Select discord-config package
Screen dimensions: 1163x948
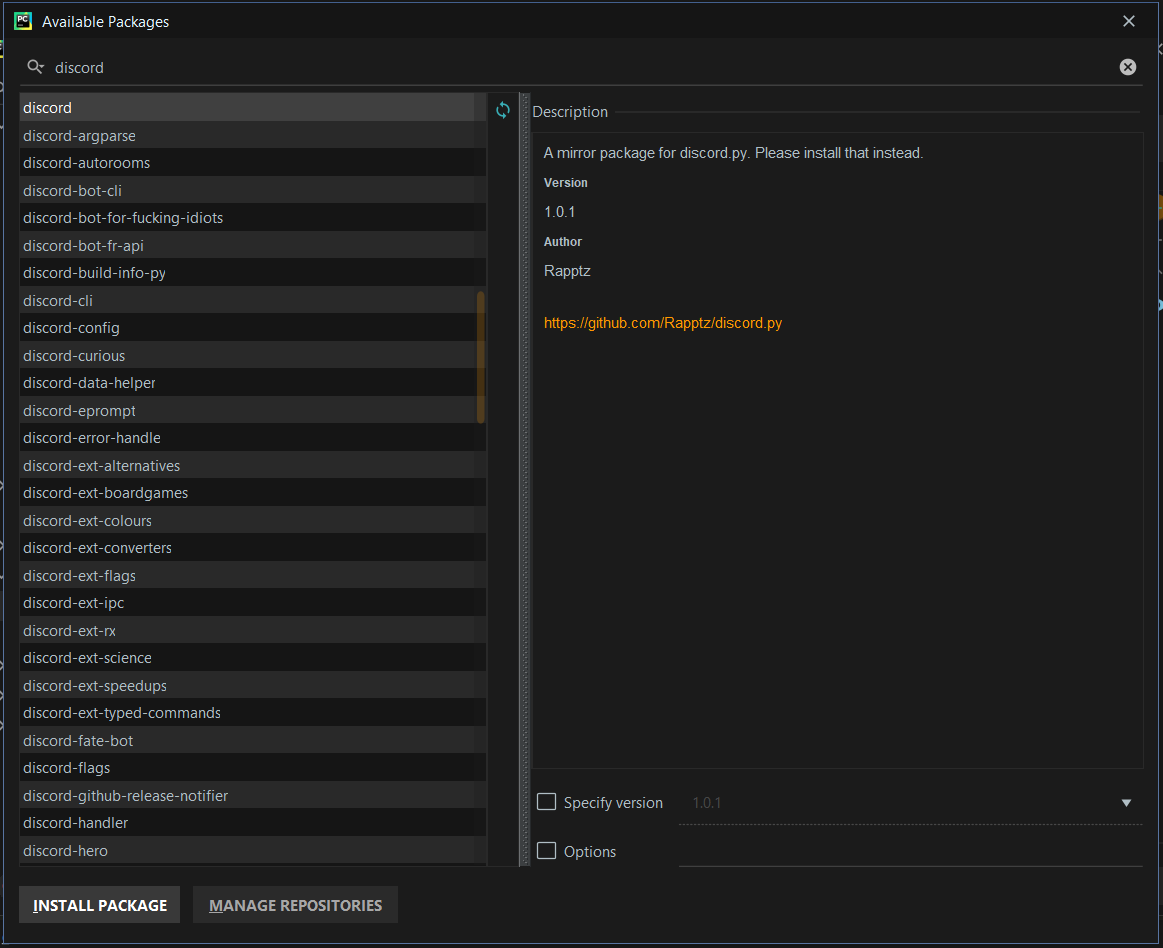point(252,328)
